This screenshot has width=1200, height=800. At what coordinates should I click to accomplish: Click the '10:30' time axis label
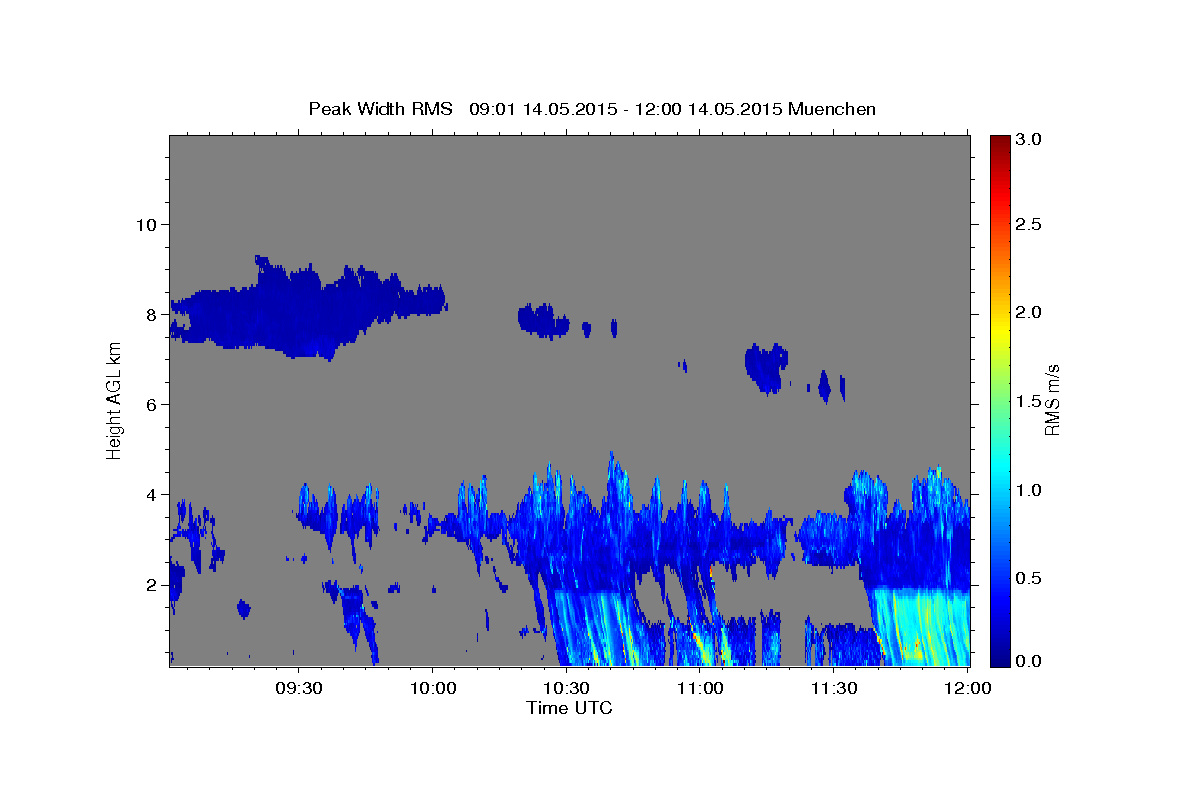[x=566, y=689]
